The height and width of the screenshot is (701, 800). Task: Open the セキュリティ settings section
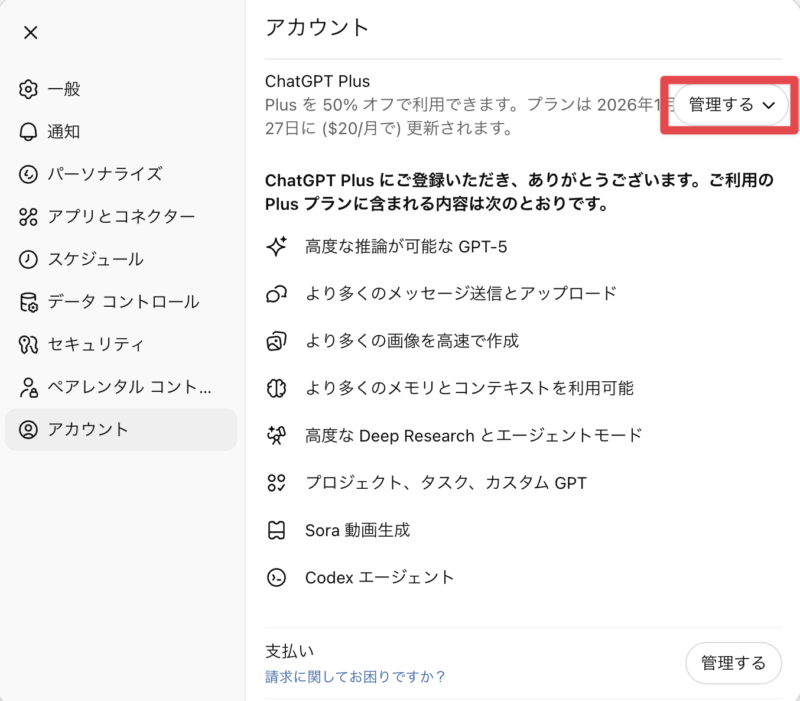(x=96, y=344)
